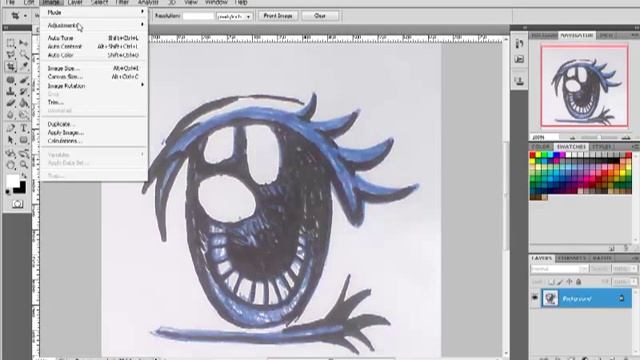Toggle lock all in Layers panel

(x=578, y=282)
